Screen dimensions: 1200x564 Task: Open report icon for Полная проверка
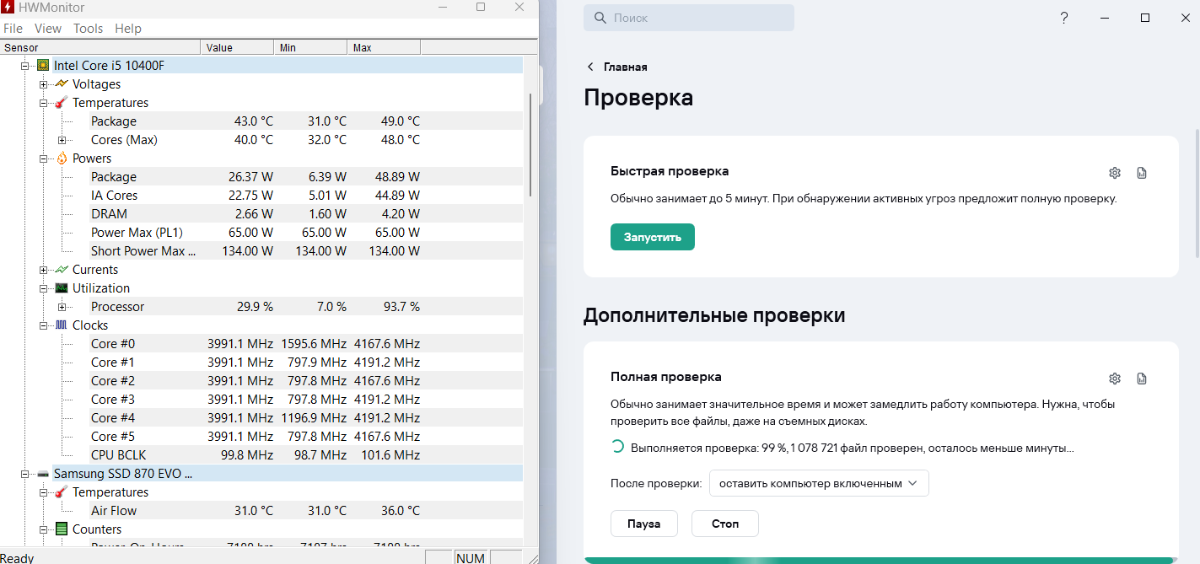click(1142, 378)
